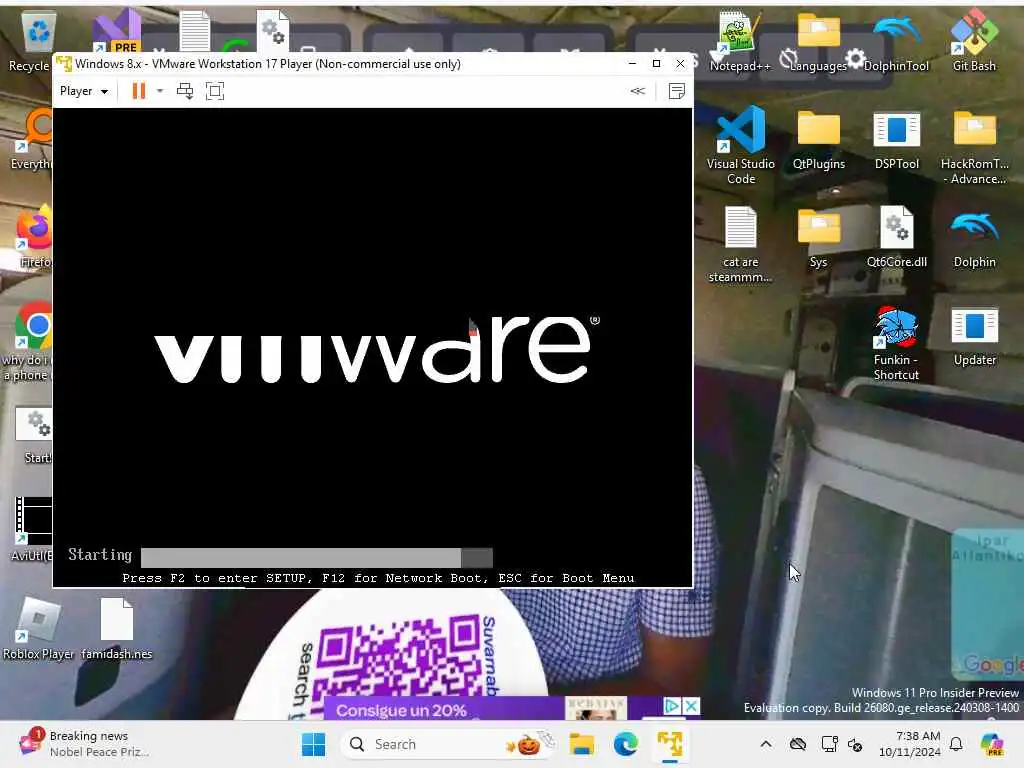Open the Sys folder
The height and width of the screenshot is (768, 1024).
click(x=818, y=238)
